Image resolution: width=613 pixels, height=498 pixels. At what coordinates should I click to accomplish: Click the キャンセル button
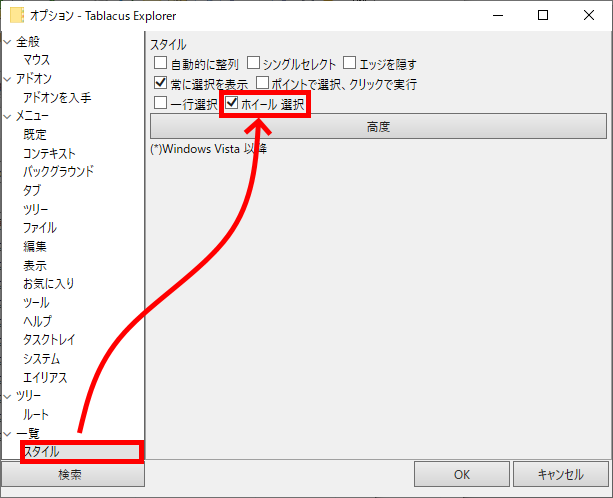pos(561,475)
